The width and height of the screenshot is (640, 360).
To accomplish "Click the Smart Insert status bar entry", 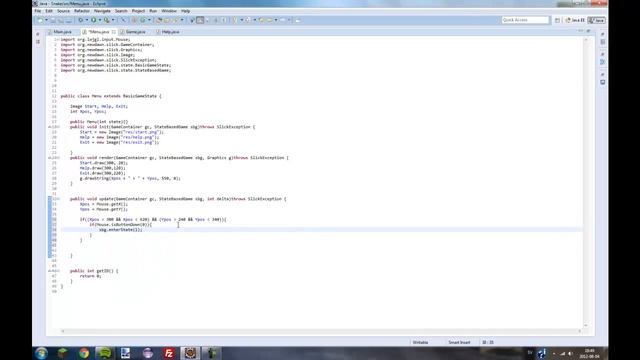I will (x=459, y=342).
